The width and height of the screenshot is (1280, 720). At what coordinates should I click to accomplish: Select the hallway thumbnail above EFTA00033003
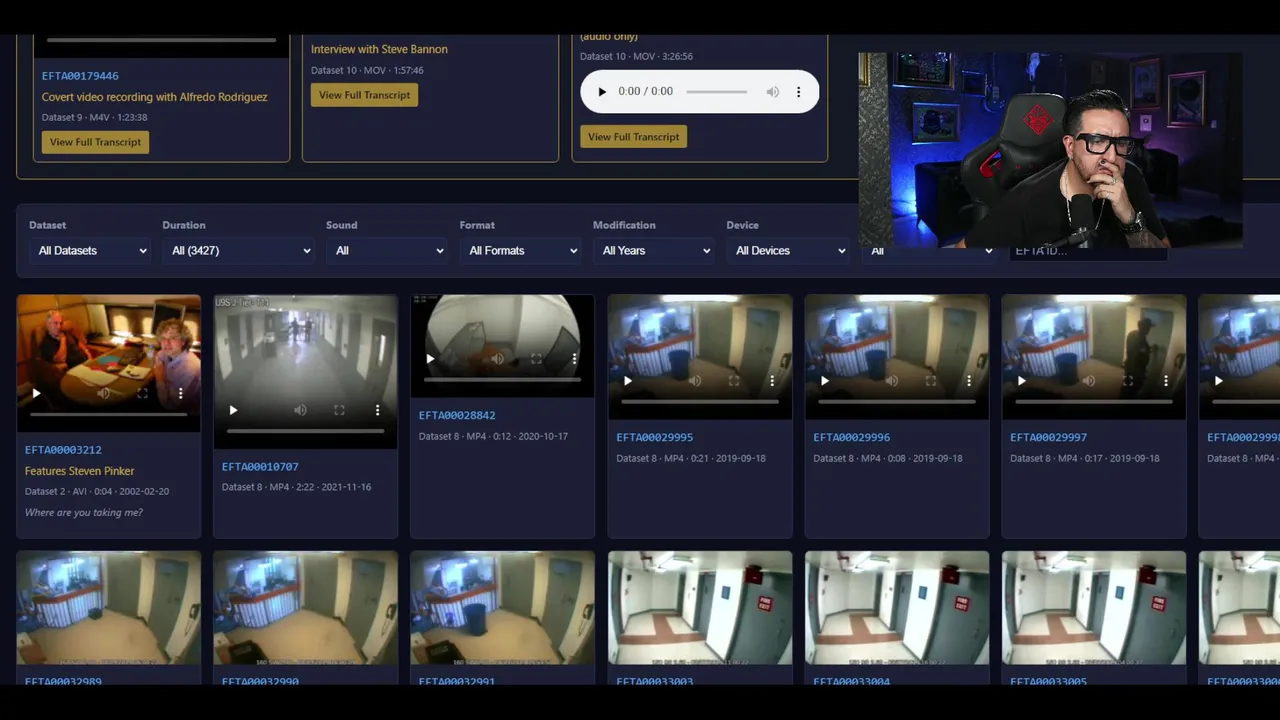(700, 608)
